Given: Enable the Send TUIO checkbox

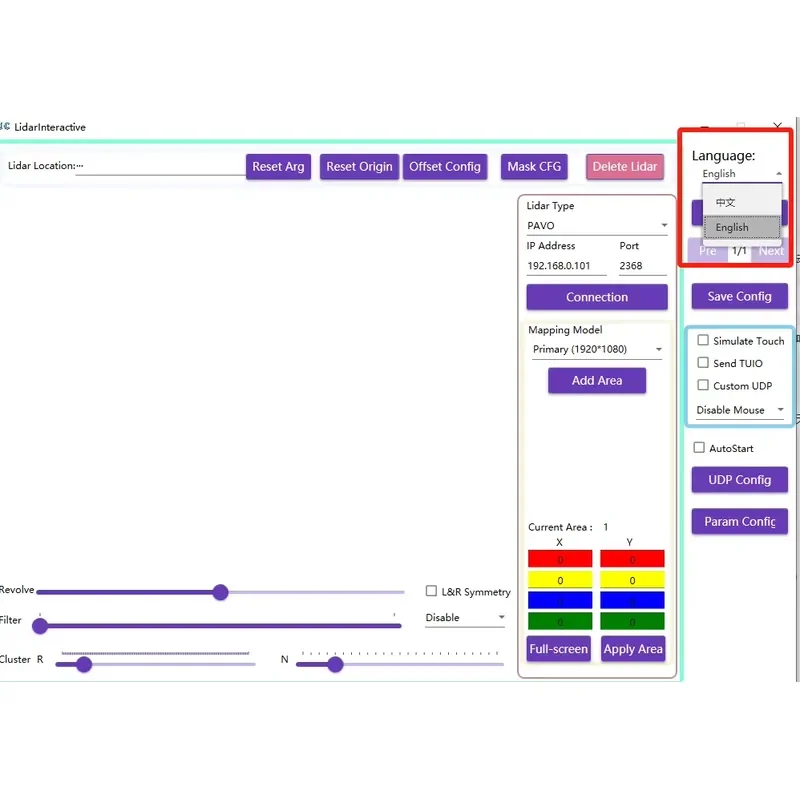Looking at the screenshot, I should pos(703,363).
